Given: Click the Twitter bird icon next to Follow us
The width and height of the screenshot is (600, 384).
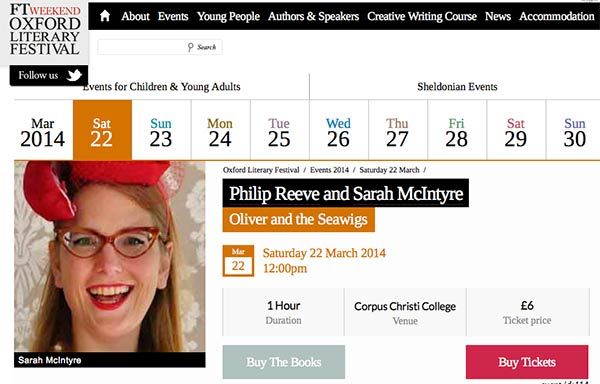Looking at the screenshot, I should [74, 75].
